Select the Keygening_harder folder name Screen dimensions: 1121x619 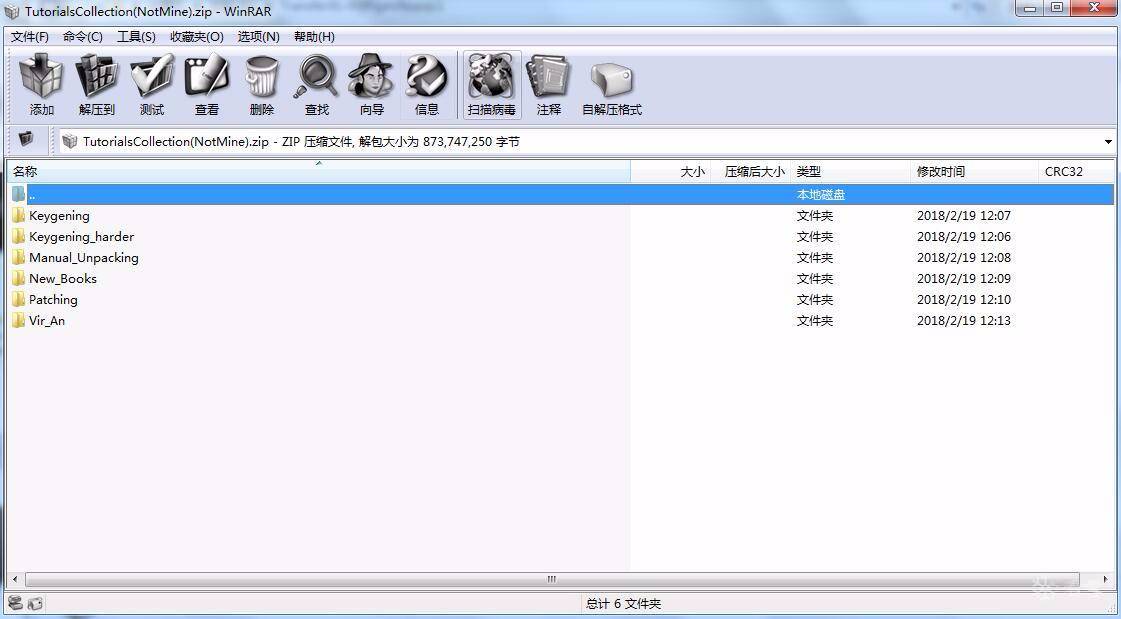[x=82, y=236]
